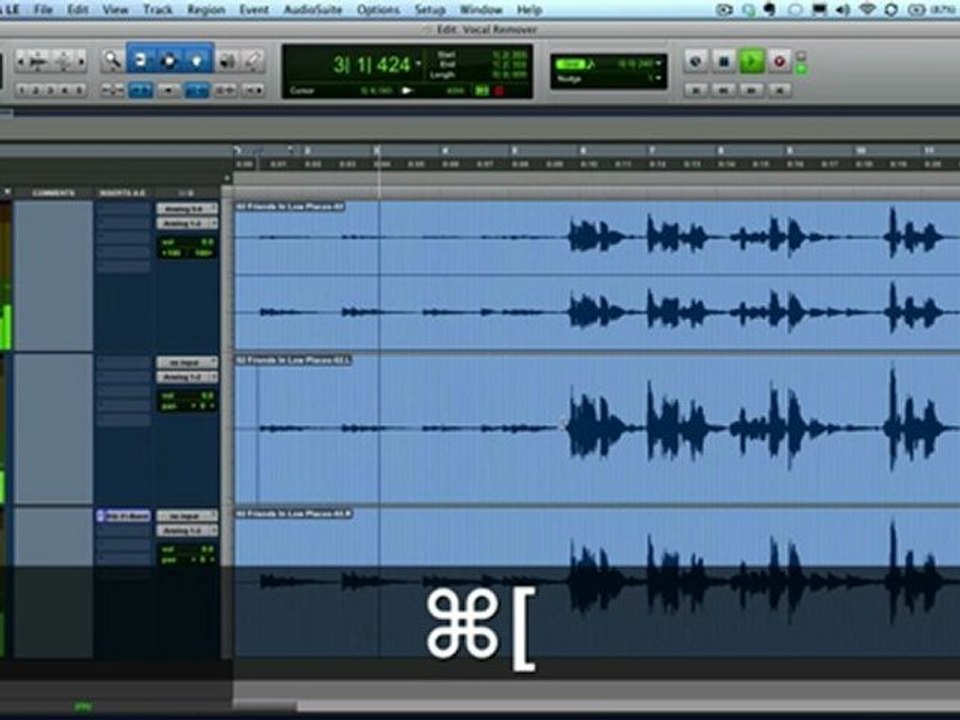The image size is (960, 720).
Task: Select the Trimmer tool
Action: click(x=141, y=59)
